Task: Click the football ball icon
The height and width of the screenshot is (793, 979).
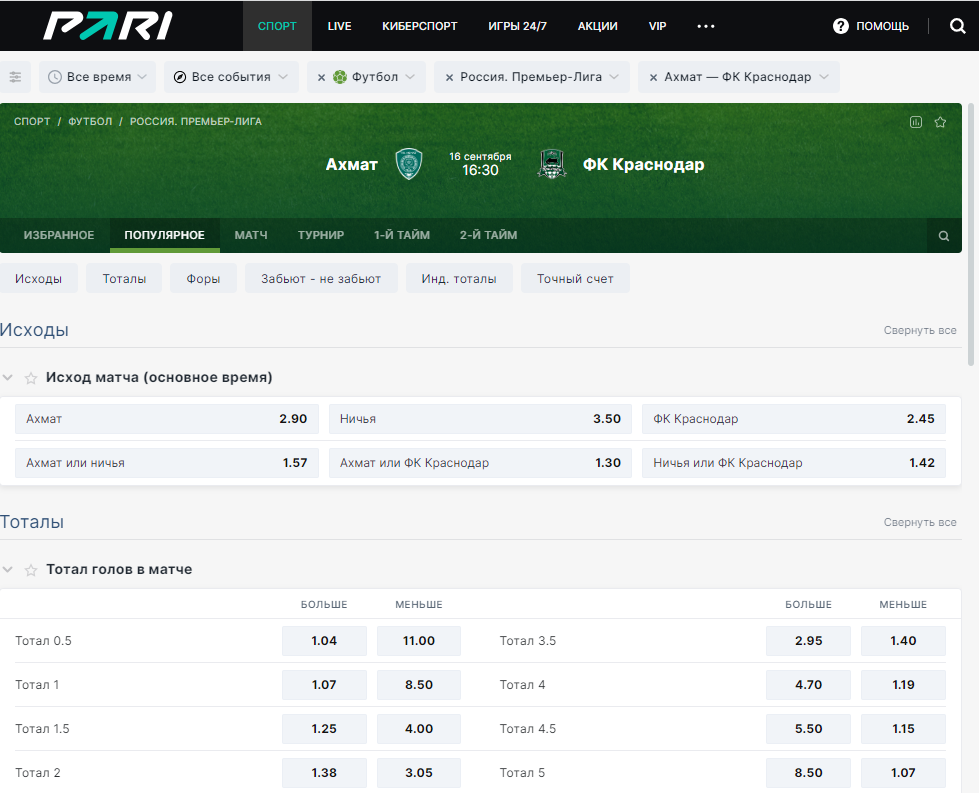Action: (x=340, y=77)
